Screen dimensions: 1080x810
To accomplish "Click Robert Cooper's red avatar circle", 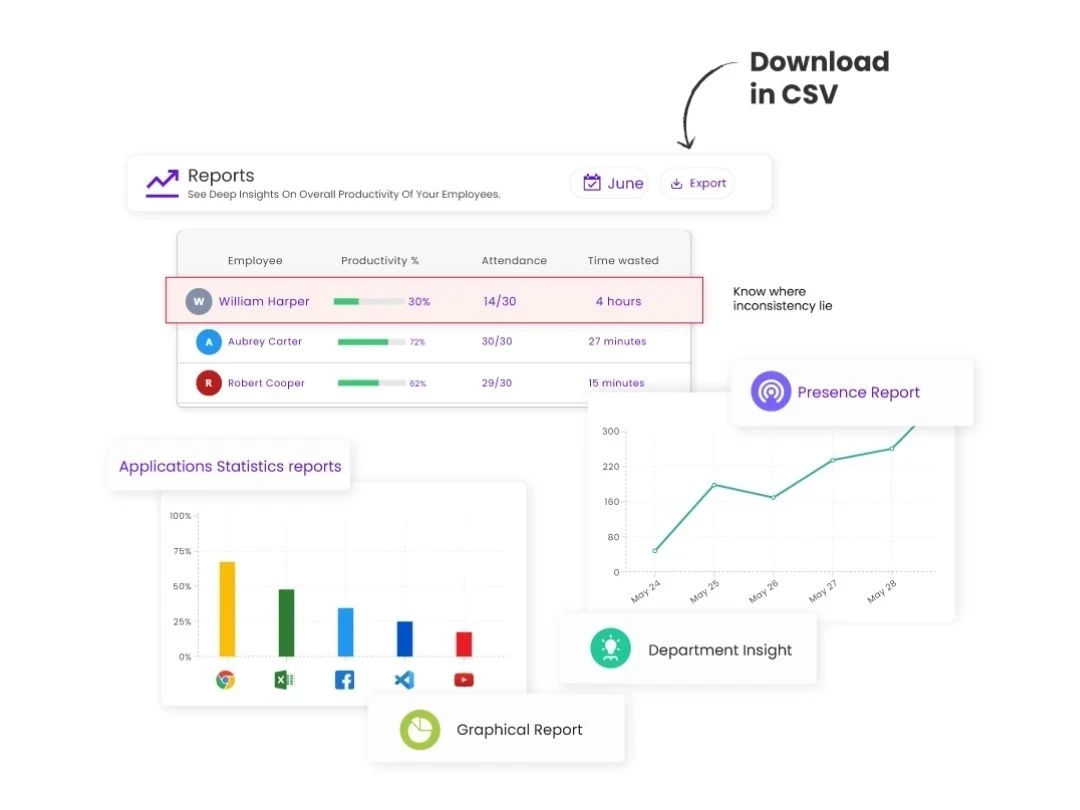I will (208, 382).
